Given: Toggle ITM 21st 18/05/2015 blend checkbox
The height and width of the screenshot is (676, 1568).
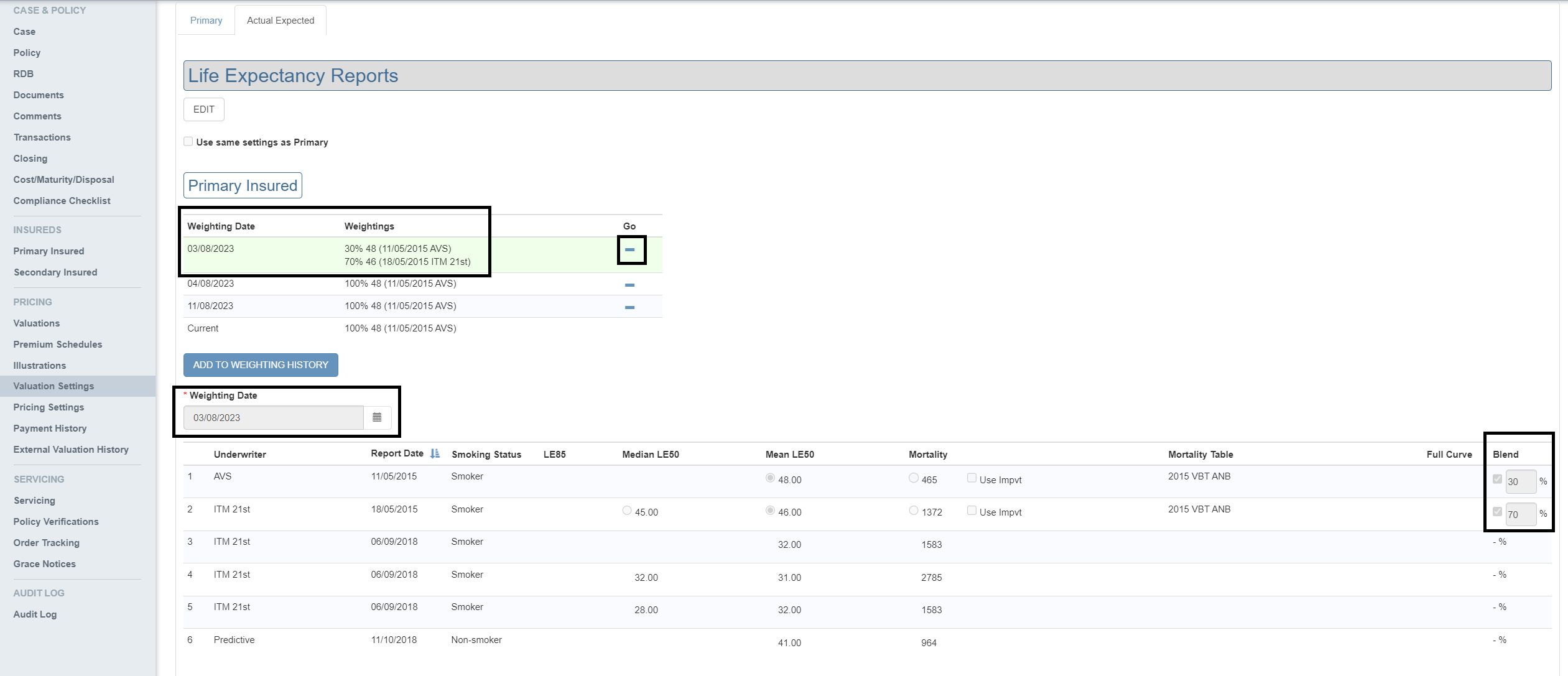Looking at the screenshot, I should [x=1497, y=512].
